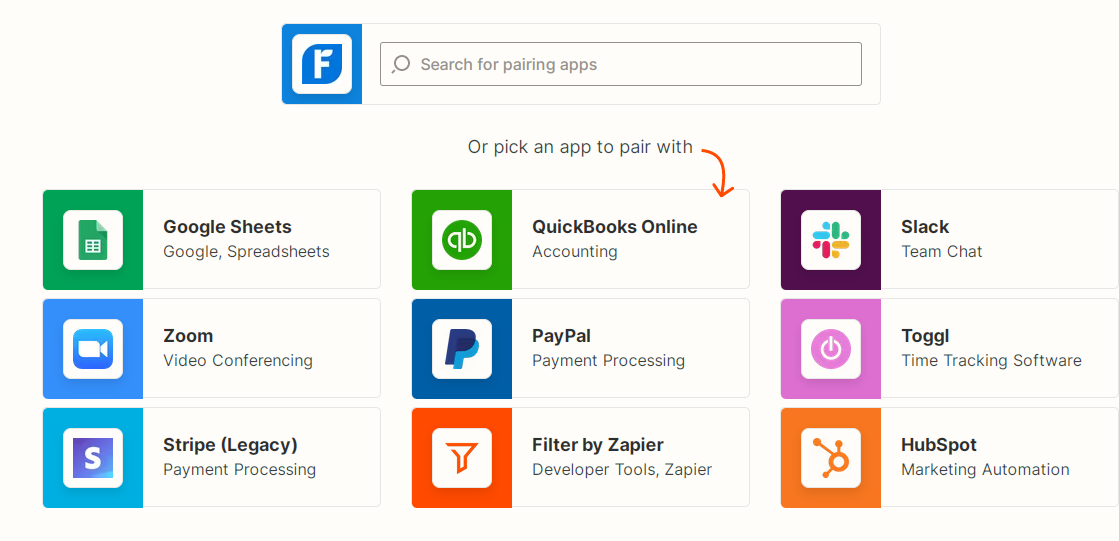
Task: Click the Toggl power icon
Action: 831,349
